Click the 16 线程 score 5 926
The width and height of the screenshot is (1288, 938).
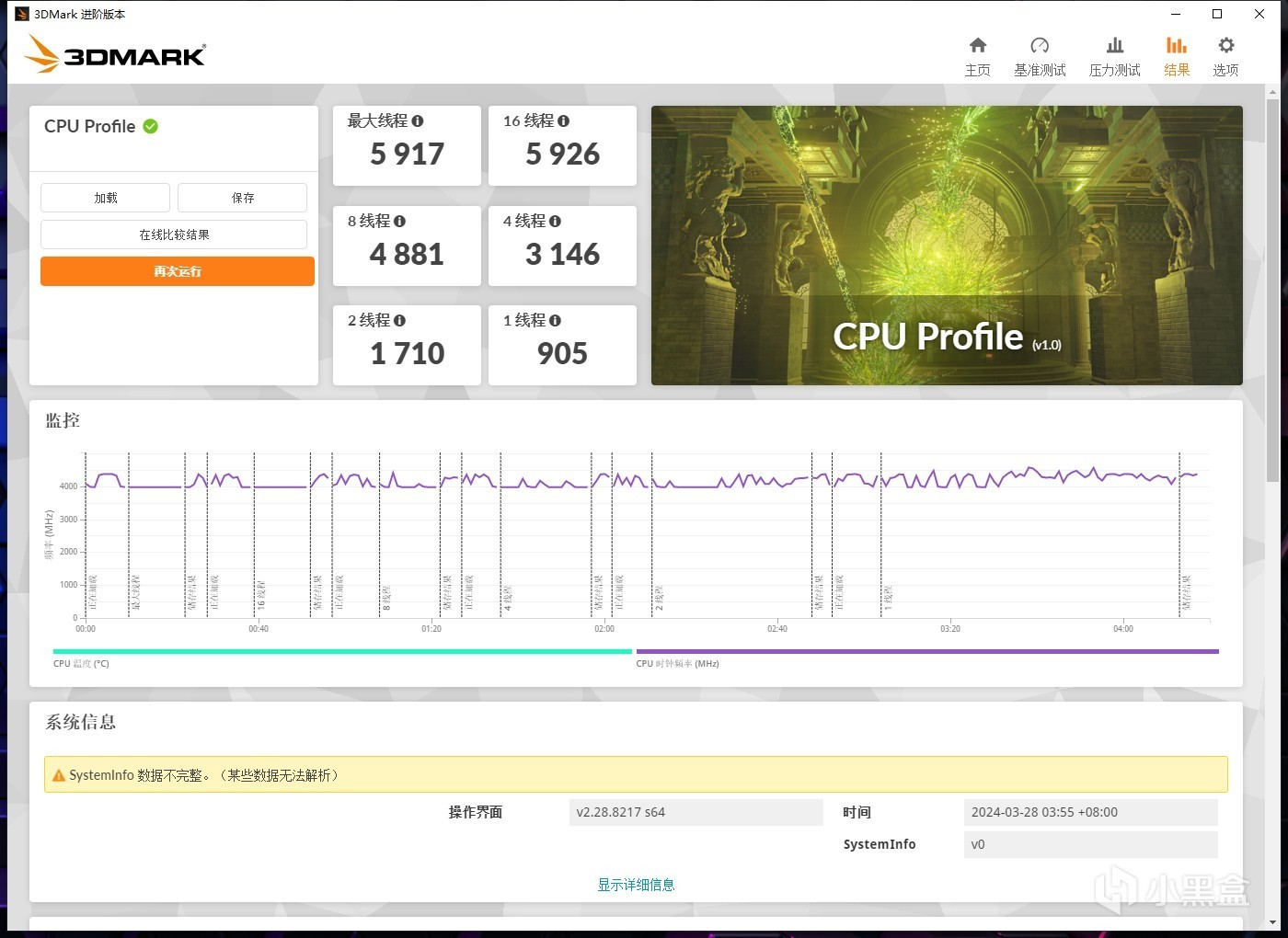[x=562, y=154]
